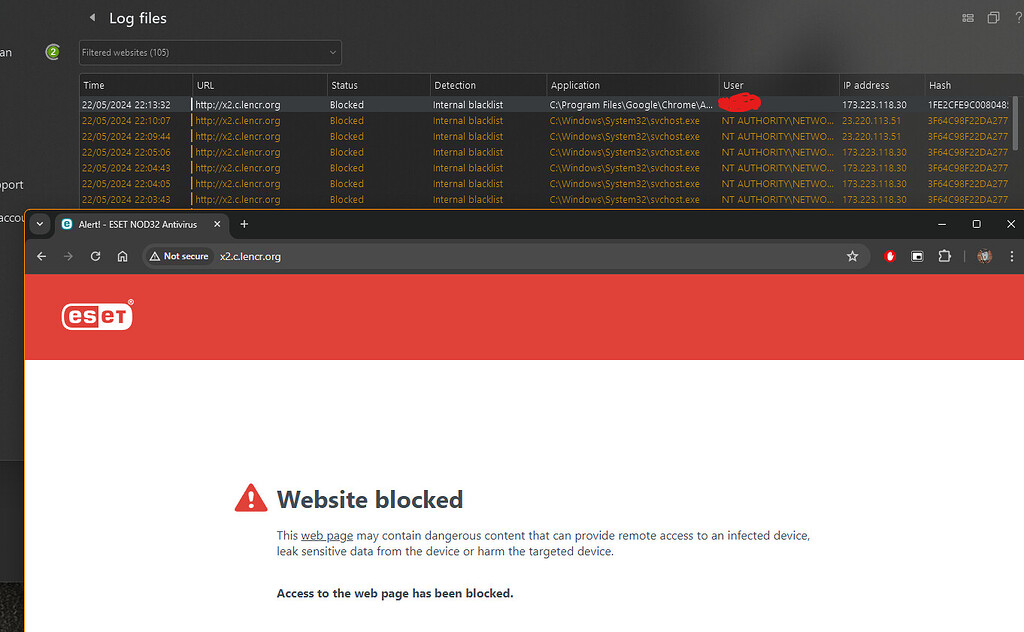Open the Filtered websites dropdown
1024x632 pixels.
(x=210, y=52)
